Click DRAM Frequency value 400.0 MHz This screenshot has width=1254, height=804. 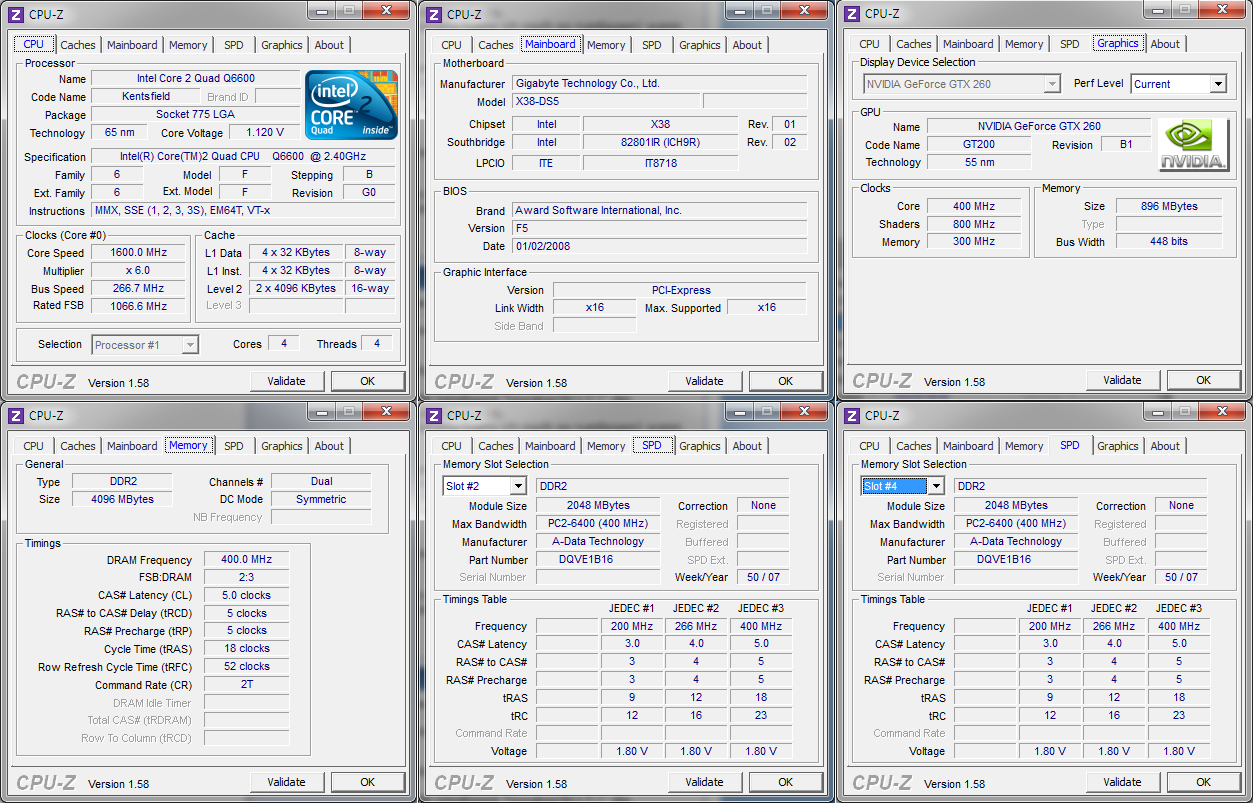247,560
